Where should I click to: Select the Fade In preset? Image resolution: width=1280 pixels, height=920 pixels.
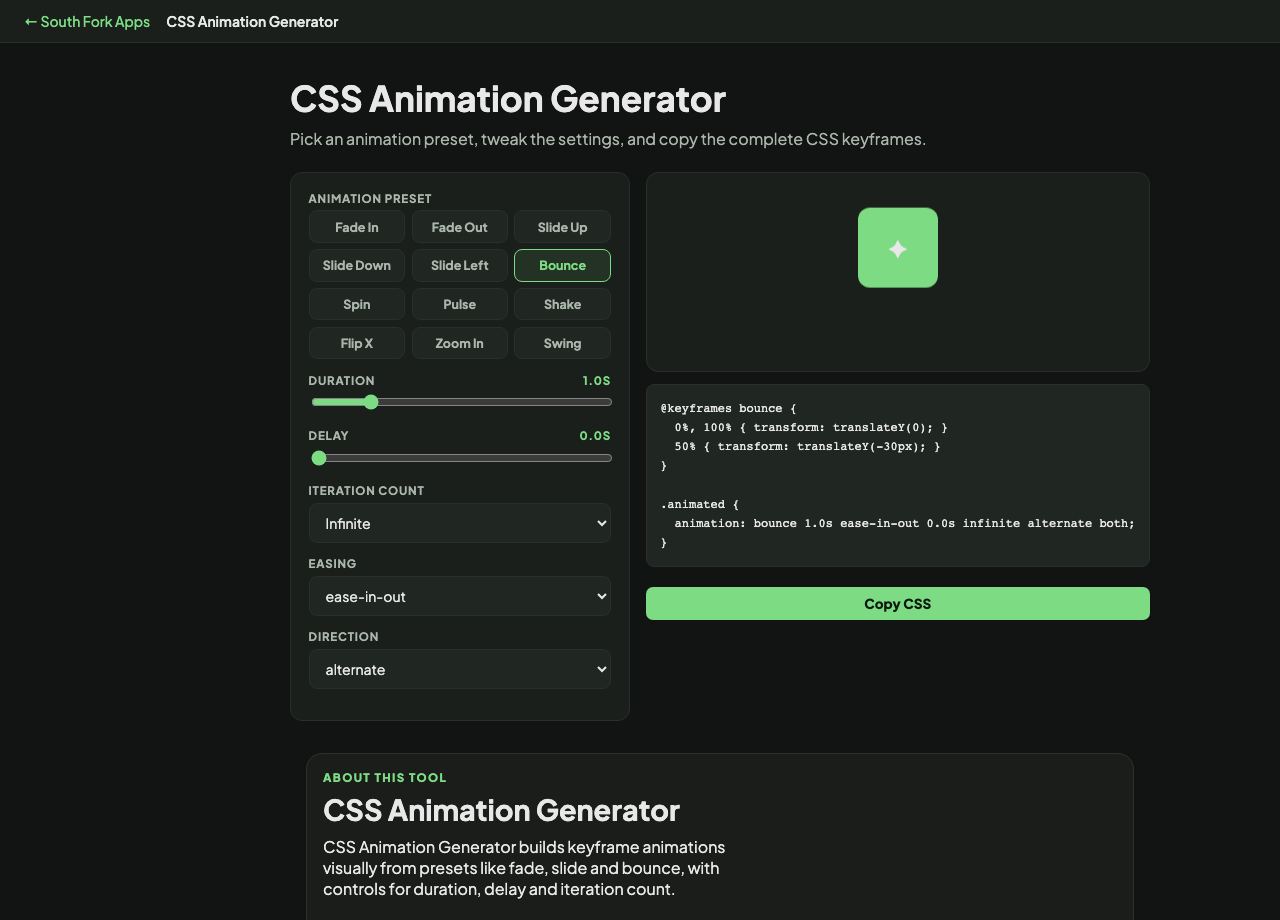357,227
